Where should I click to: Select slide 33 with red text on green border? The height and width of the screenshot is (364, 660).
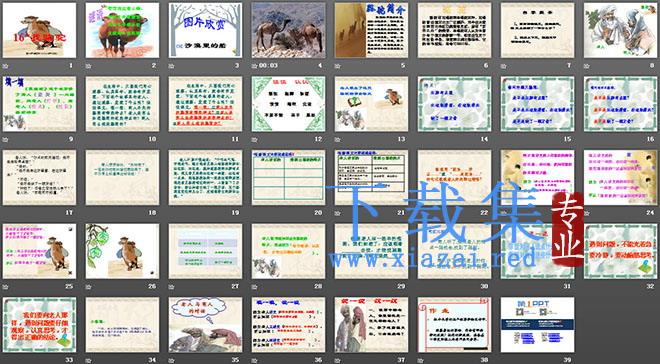click(x=40, y=325)
